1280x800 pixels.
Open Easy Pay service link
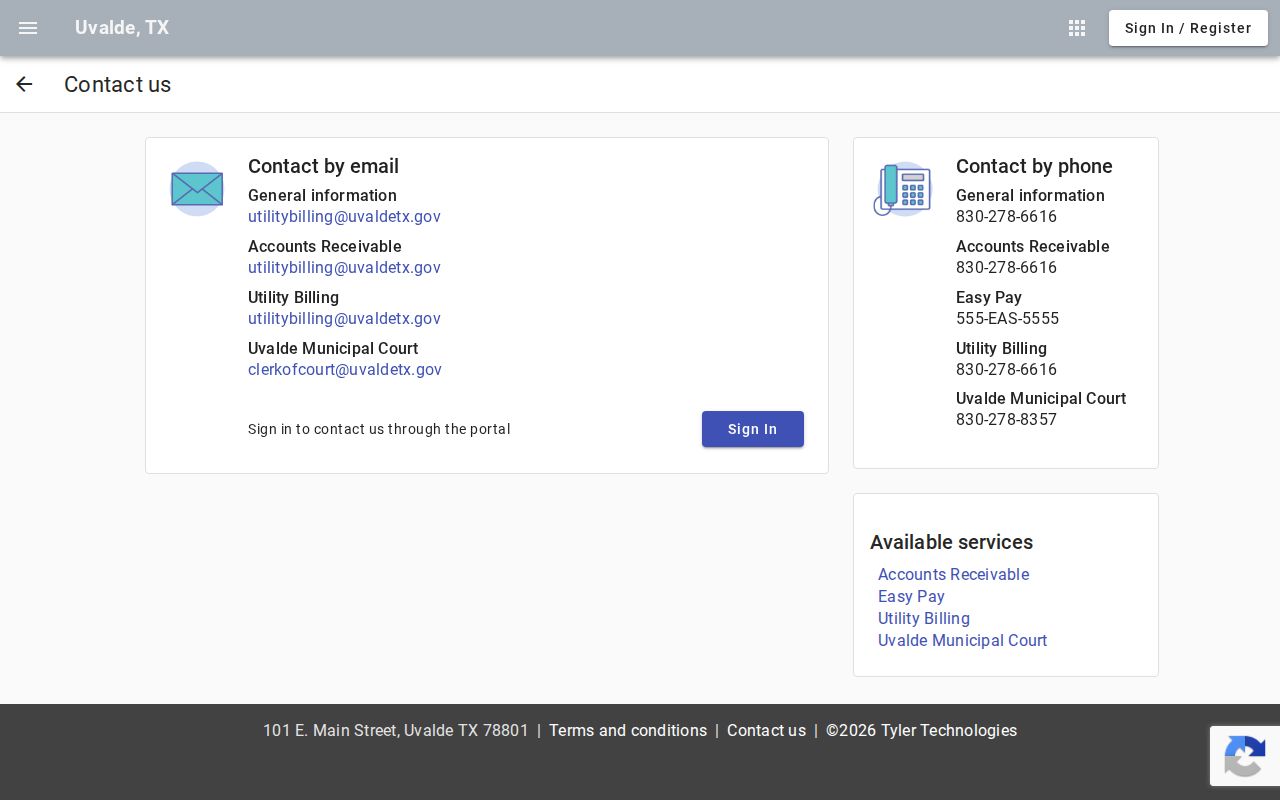tap(911, 597)
